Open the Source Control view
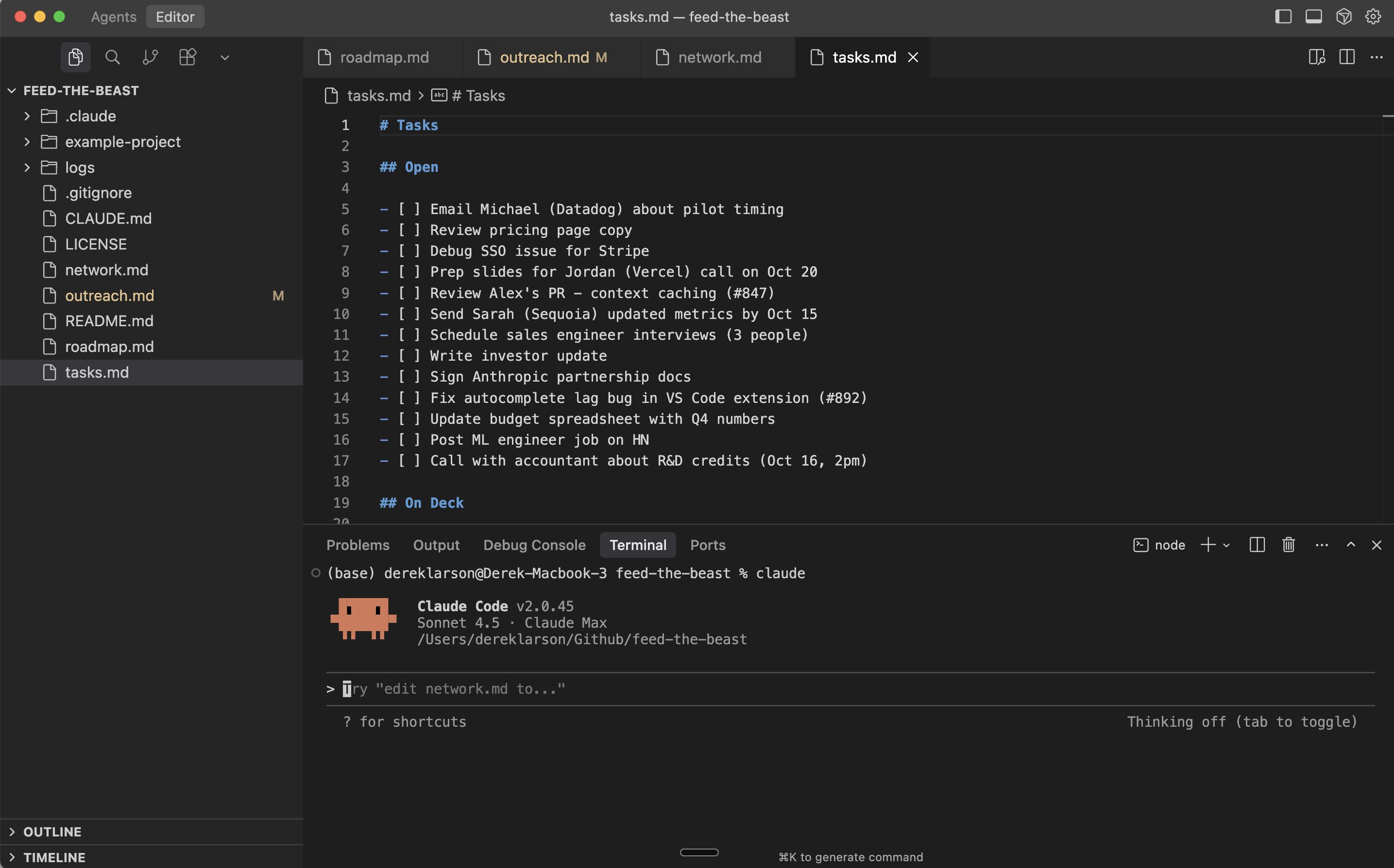The height and width of the screenshot is (868, 1394). pyautogui.click(x=150, y=57)
